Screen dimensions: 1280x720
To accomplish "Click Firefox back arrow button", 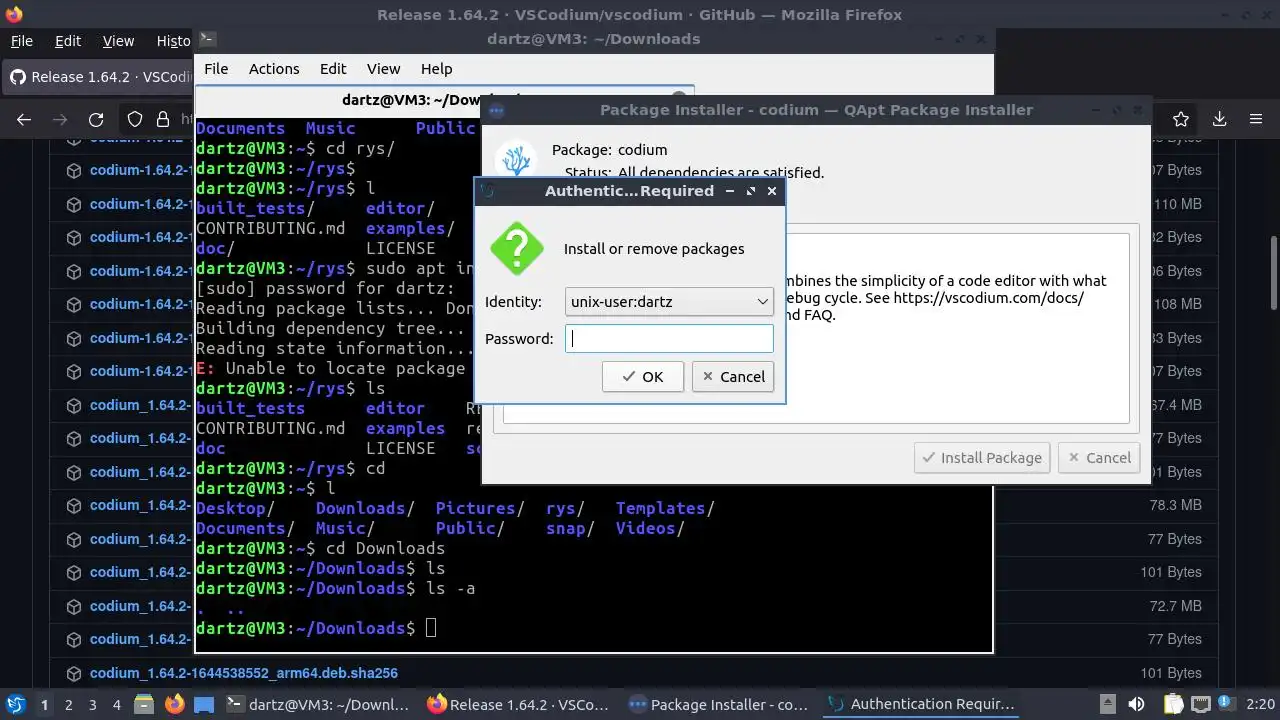I will (24, 119).
